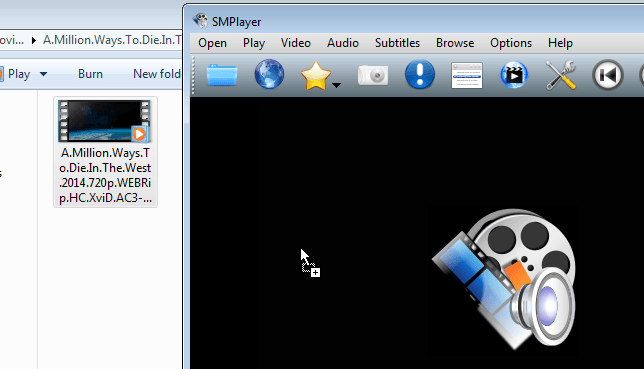Image resolution: width=644 pixels, height=369 pixels.
Task: Expand breadcrumb arrow before A.Million.Ways folder
Action: point(34,40)
